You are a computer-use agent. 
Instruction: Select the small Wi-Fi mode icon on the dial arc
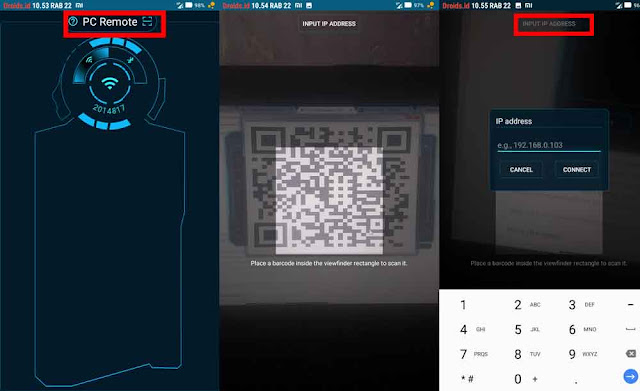89,60
